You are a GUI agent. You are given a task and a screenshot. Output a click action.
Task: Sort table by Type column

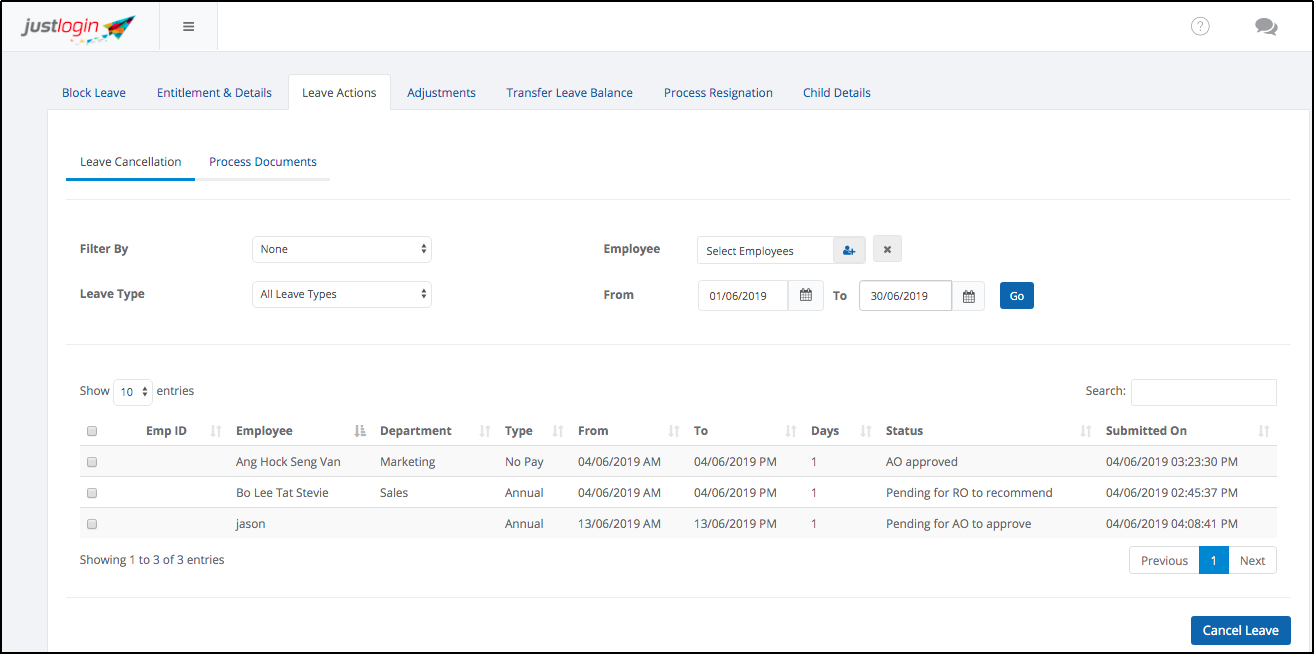[558, 431]
